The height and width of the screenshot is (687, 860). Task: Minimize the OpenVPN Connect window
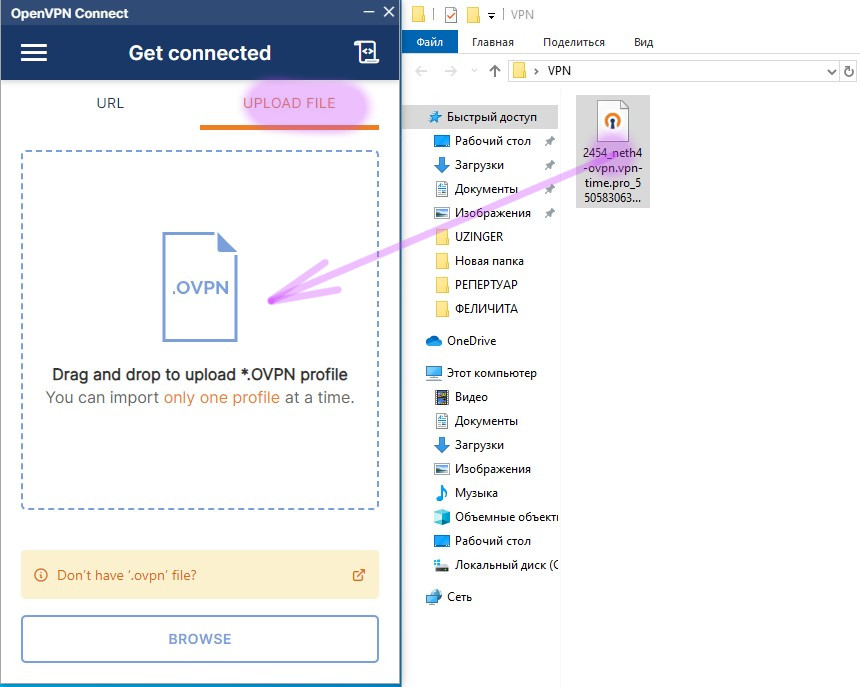click(x=369, y=12)
